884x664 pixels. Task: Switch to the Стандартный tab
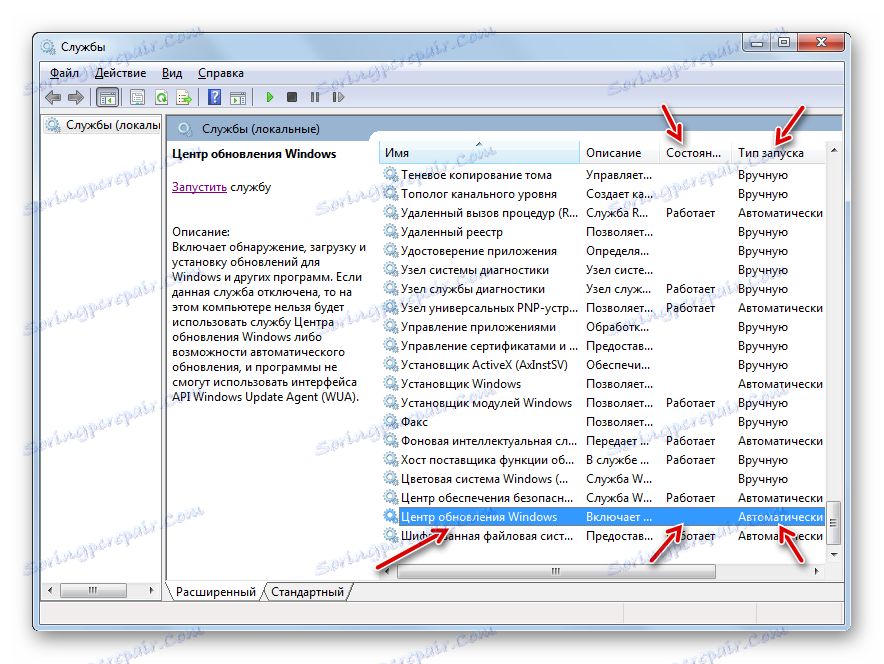(307, 591)
